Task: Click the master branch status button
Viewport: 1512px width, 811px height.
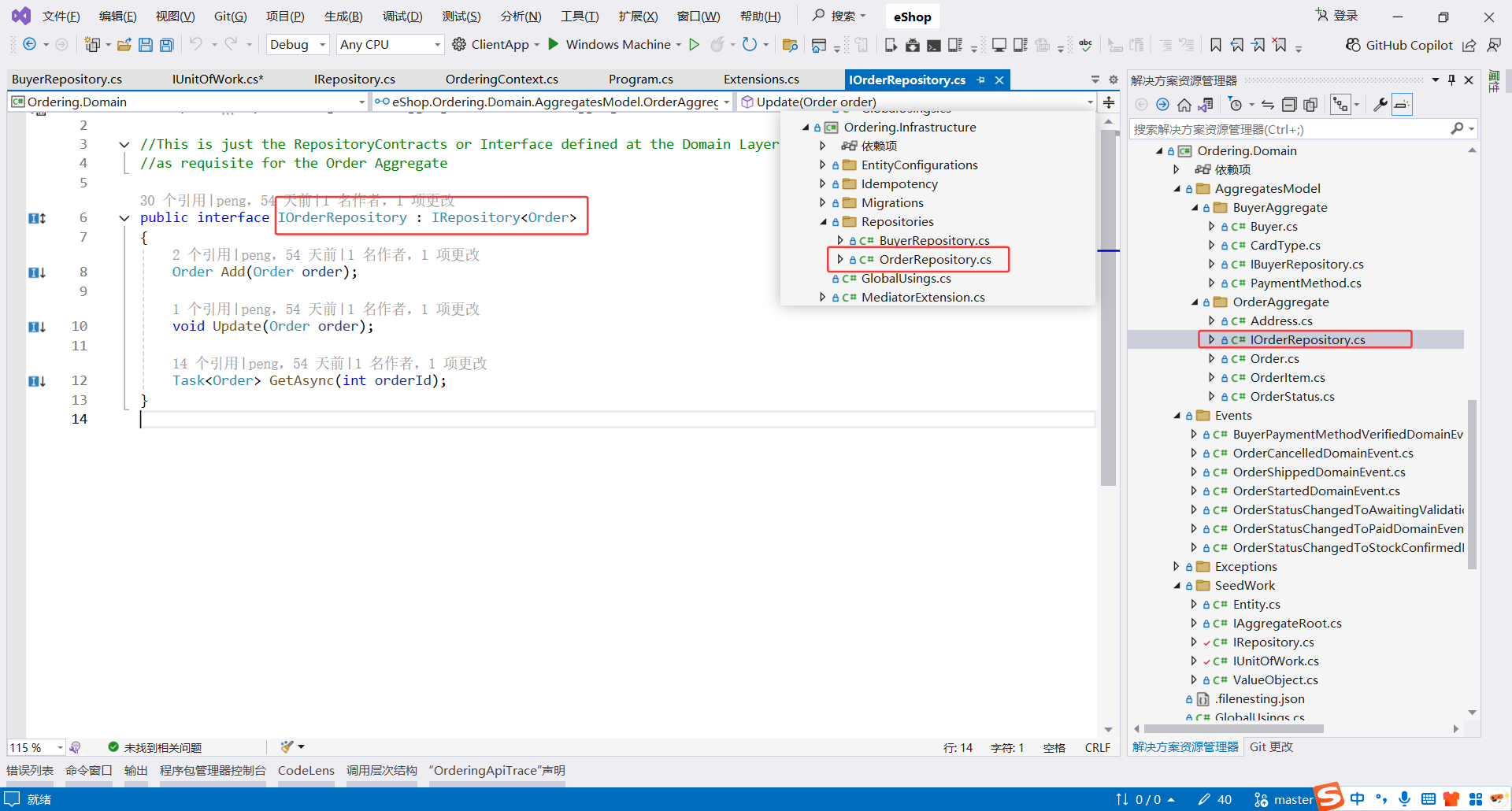Action: point(1284,800)
